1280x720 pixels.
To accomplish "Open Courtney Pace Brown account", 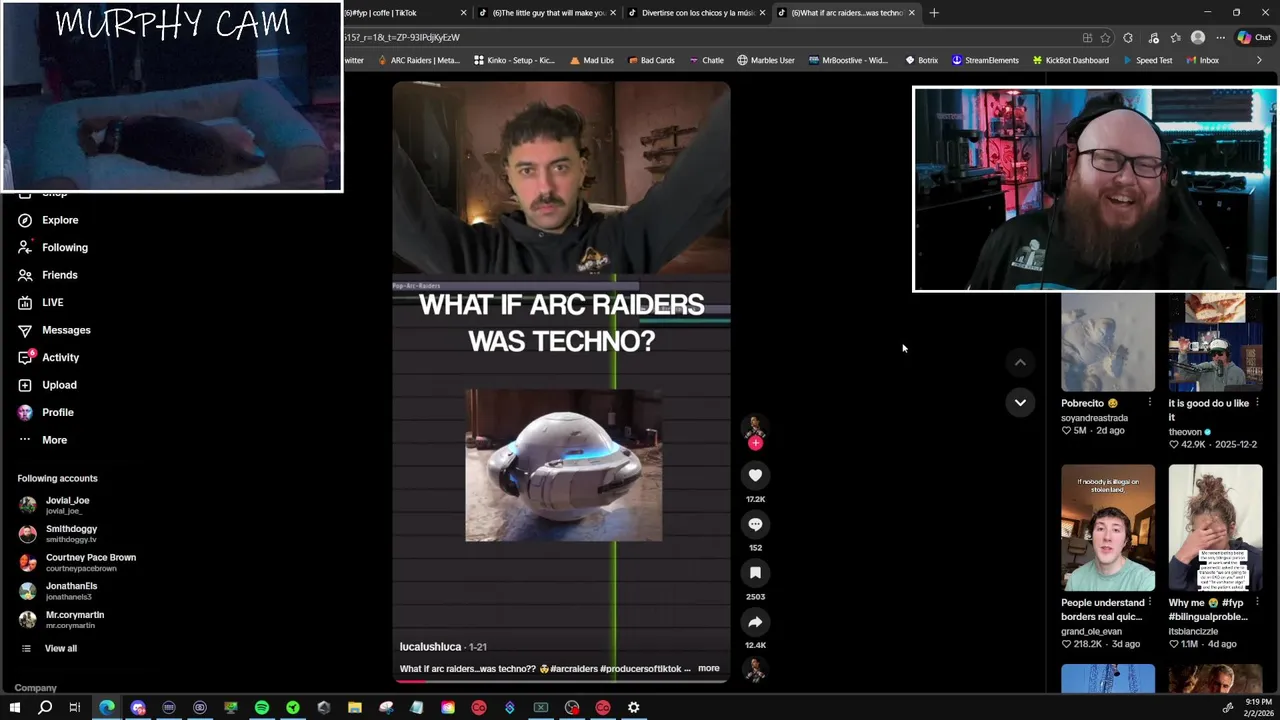I will (x=78, y=562).
